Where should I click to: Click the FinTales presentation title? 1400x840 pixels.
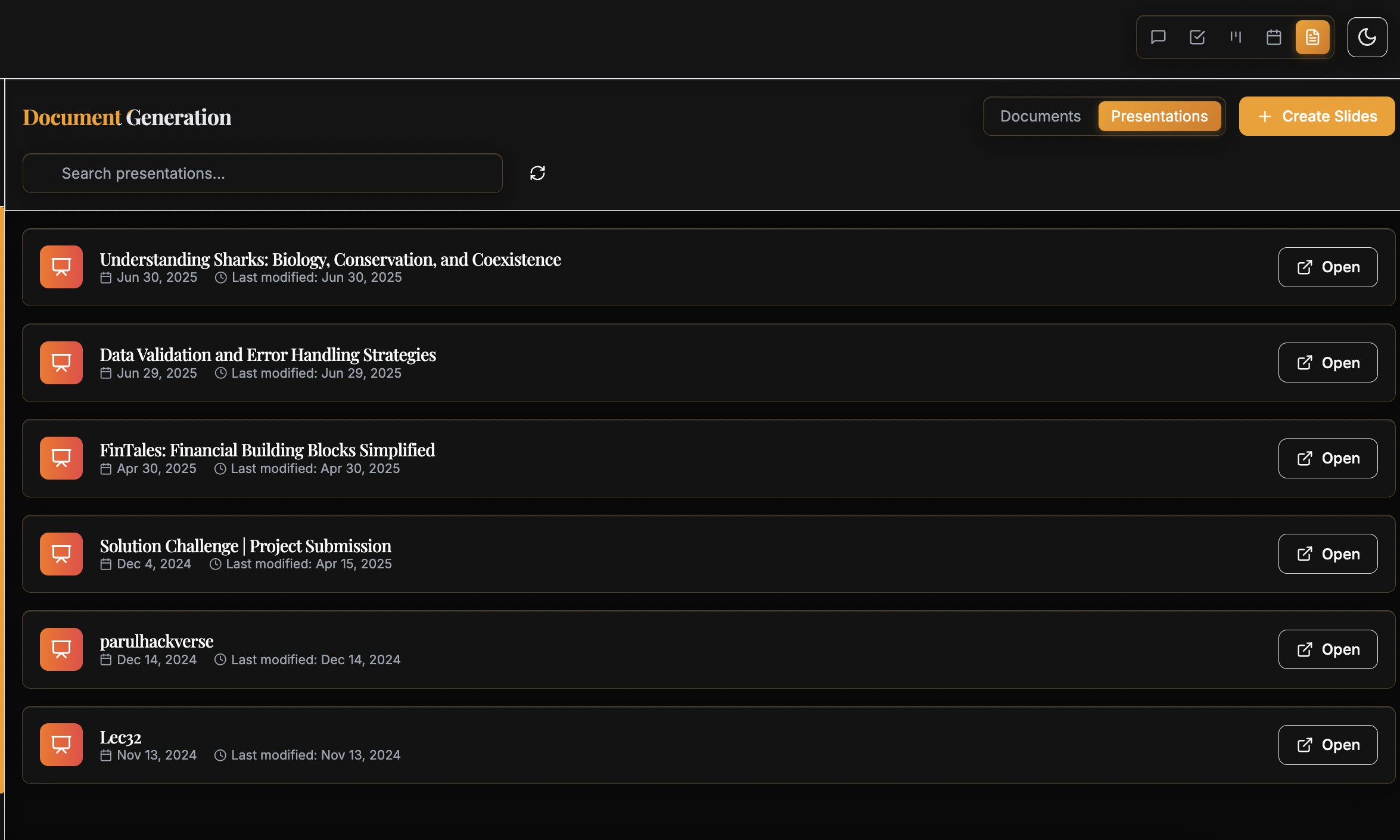[x=267, y=450]
